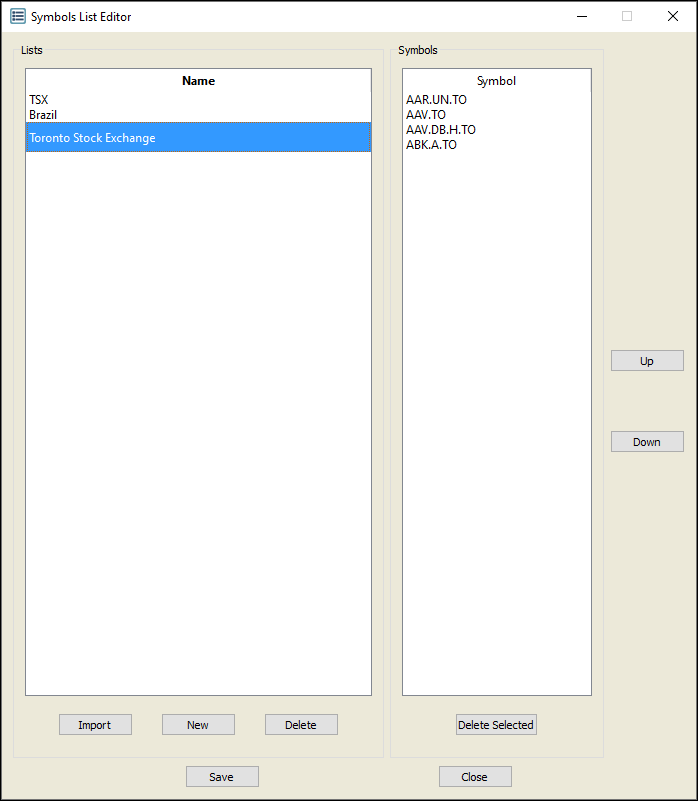Minimize the Symbols List Editor window
This screenshot has width=698, height=801.
tap(581, 16)
